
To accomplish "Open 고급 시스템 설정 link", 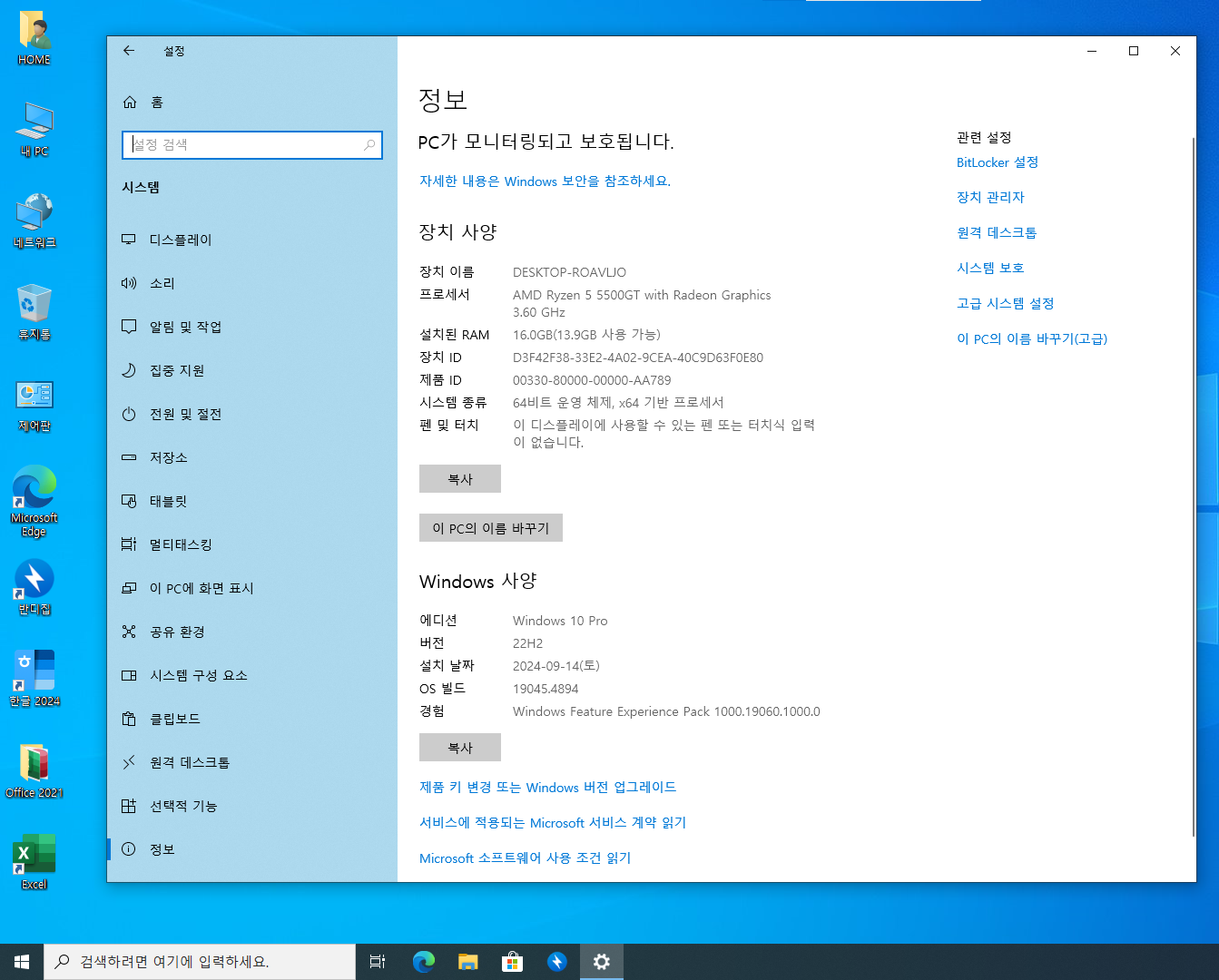I will (1005, 303).
